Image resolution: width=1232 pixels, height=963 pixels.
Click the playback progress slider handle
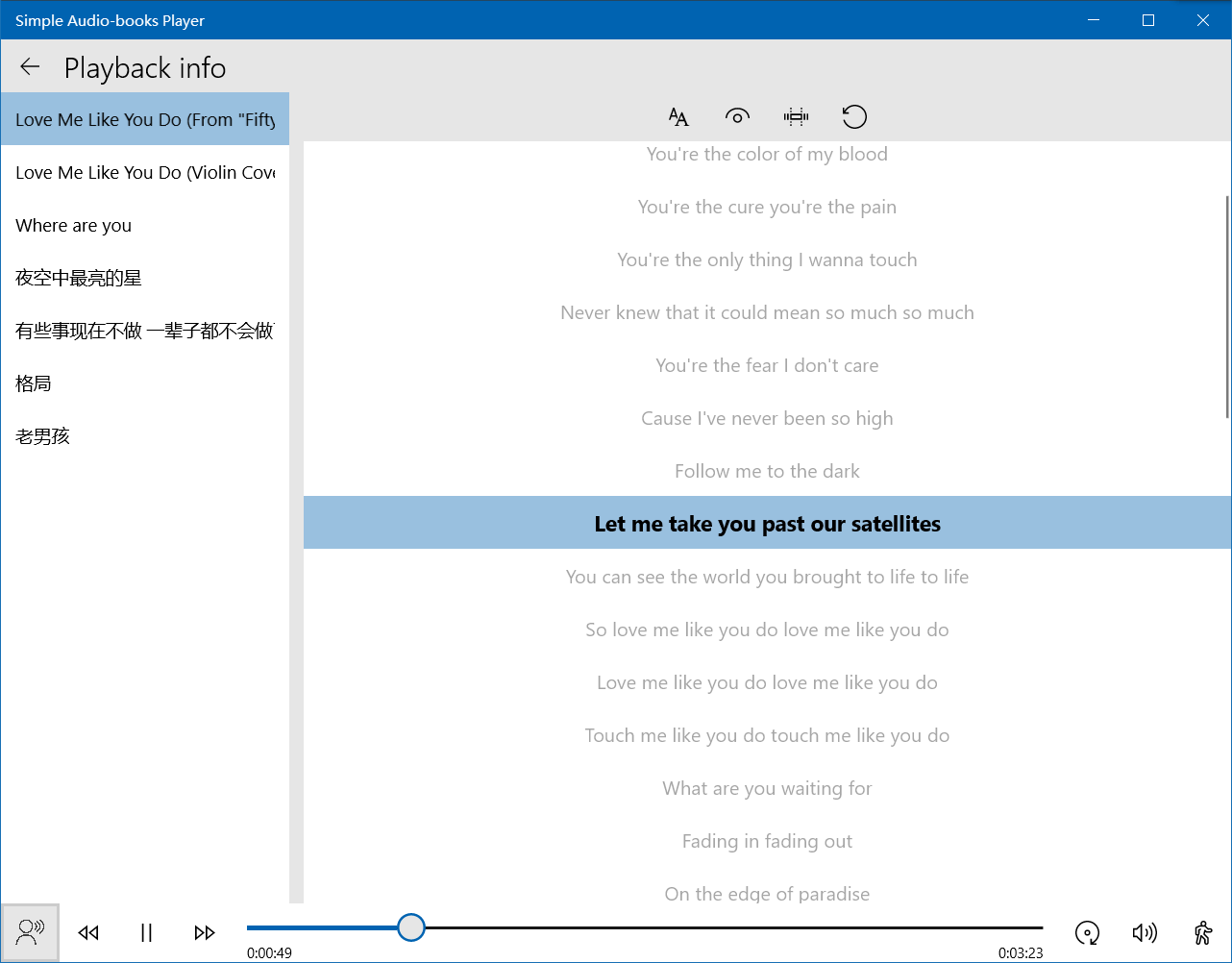coord(411,927)
